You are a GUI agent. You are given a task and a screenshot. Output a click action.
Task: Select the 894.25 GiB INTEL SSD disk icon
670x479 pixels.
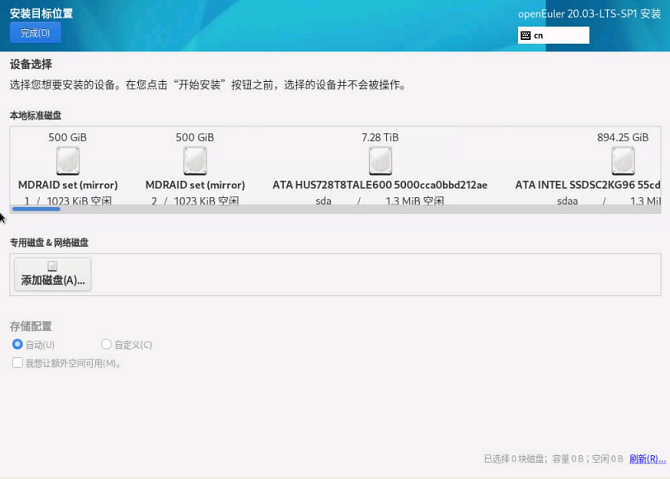tap(622, 160)
